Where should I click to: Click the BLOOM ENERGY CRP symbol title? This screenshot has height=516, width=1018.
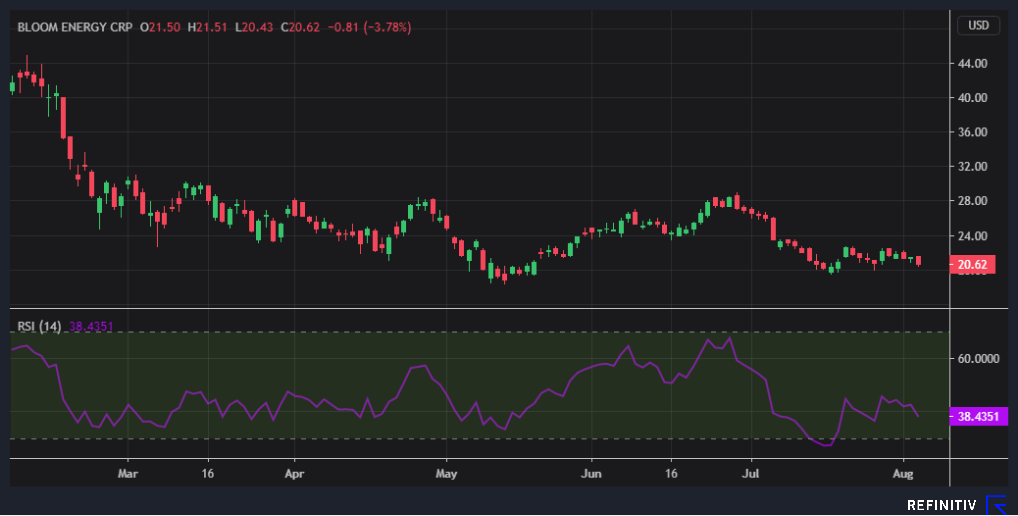point(75,27)
